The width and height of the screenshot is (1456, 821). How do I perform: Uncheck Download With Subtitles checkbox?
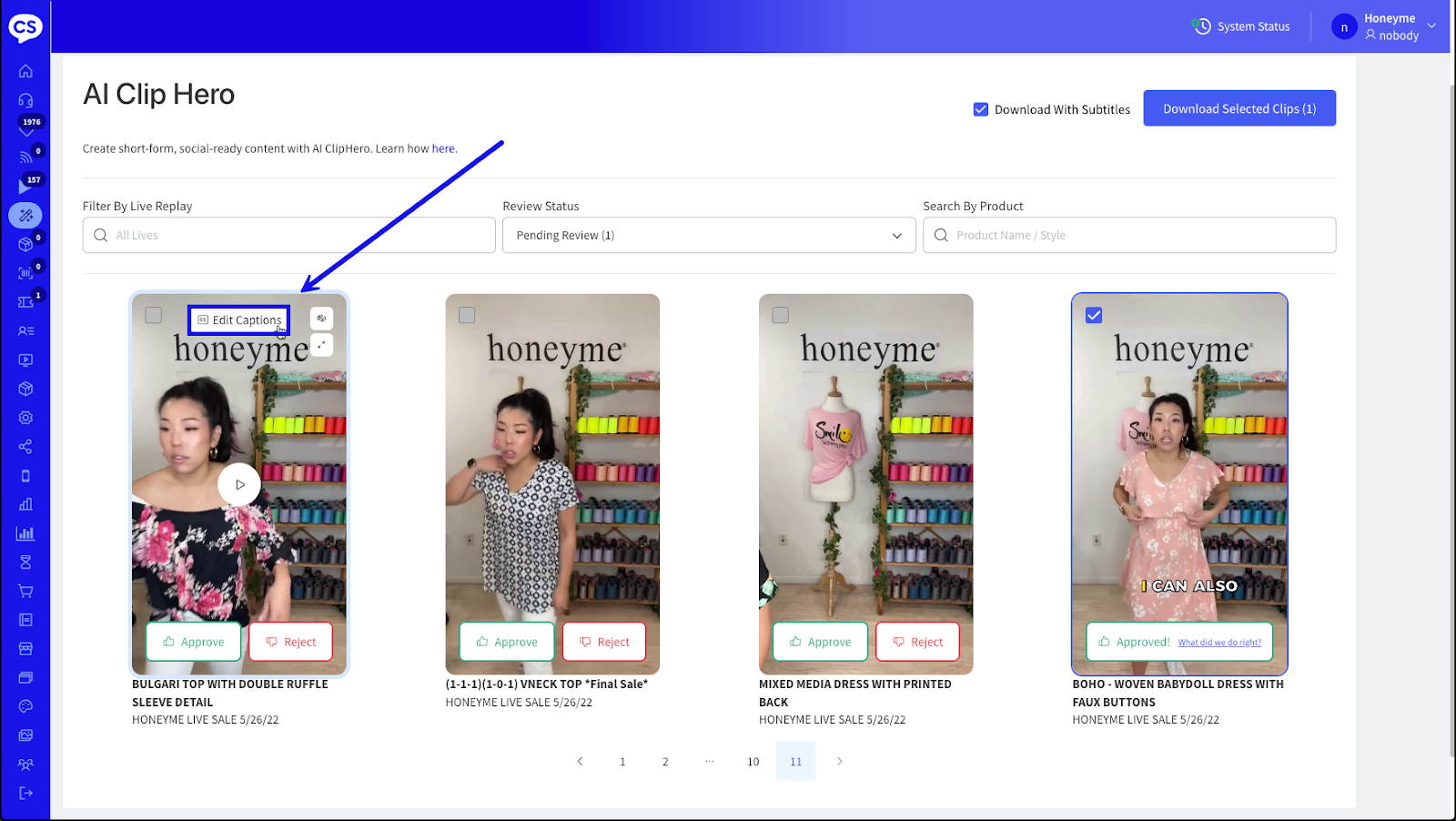pos(981,109)
